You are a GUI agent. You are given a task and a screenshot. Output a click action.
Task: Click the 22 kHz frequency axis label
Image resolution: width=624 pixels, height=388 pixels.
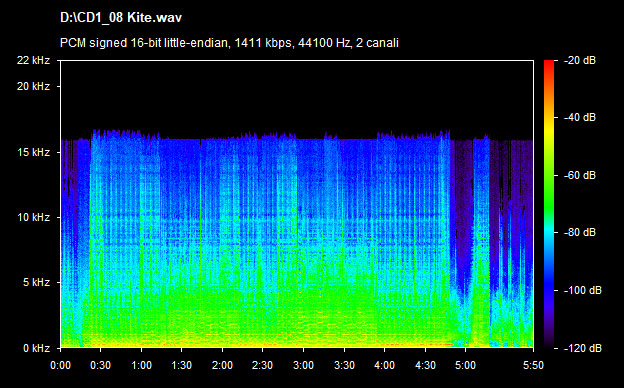(x=33, y=60)
